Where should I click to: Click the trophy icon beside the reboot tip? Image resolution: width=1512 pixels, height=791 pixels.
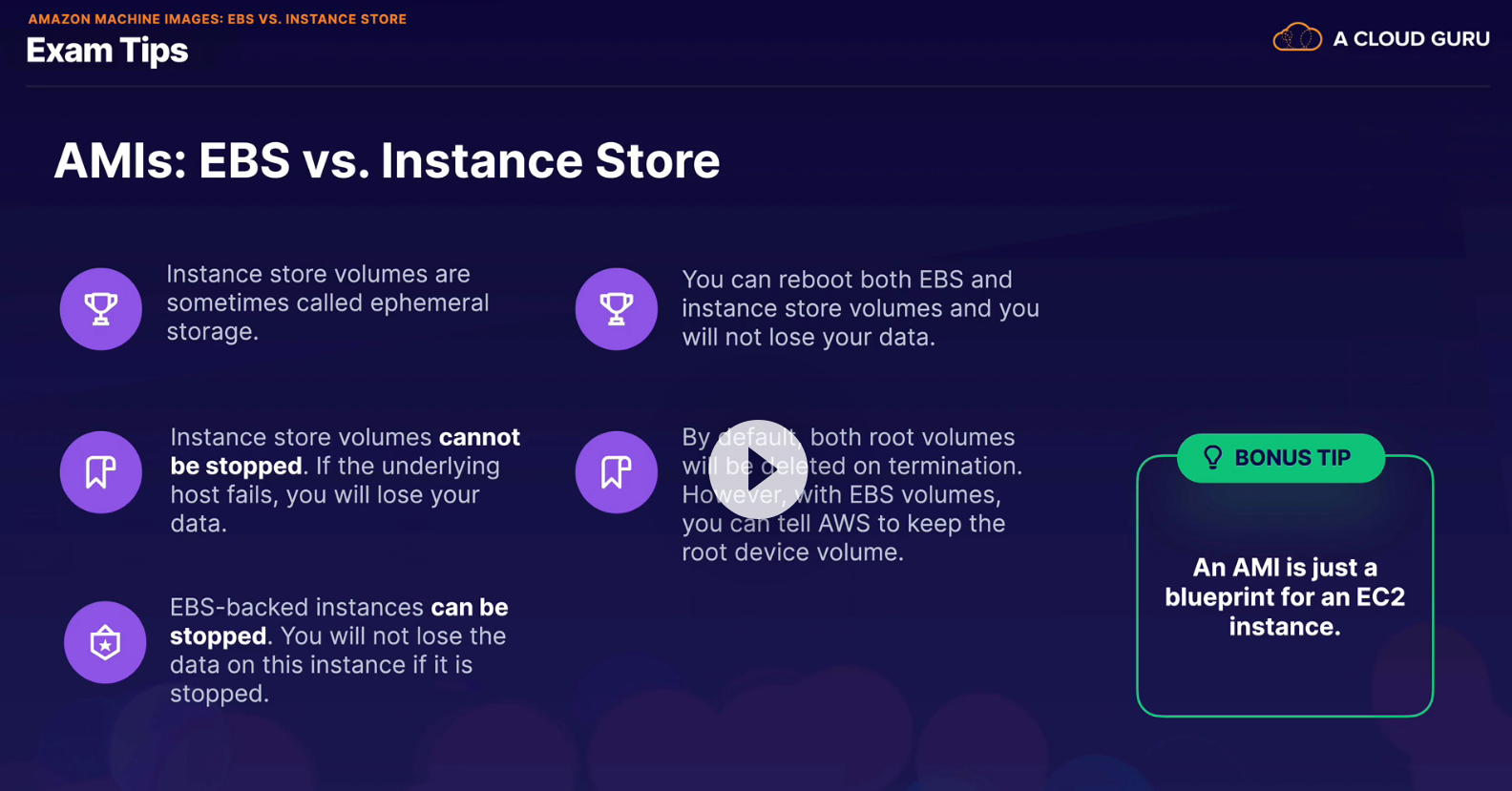pos(617,309)
